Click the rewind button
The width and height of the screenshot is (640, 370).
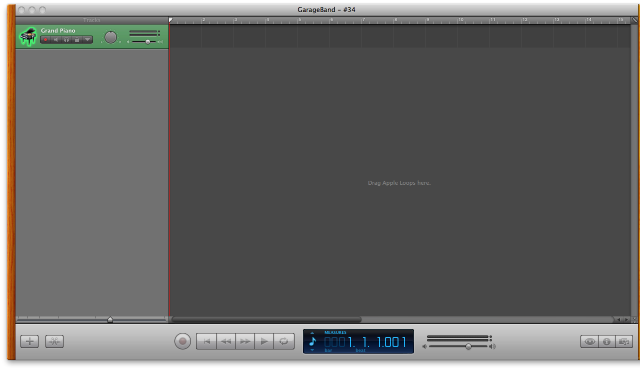(226, 341)
